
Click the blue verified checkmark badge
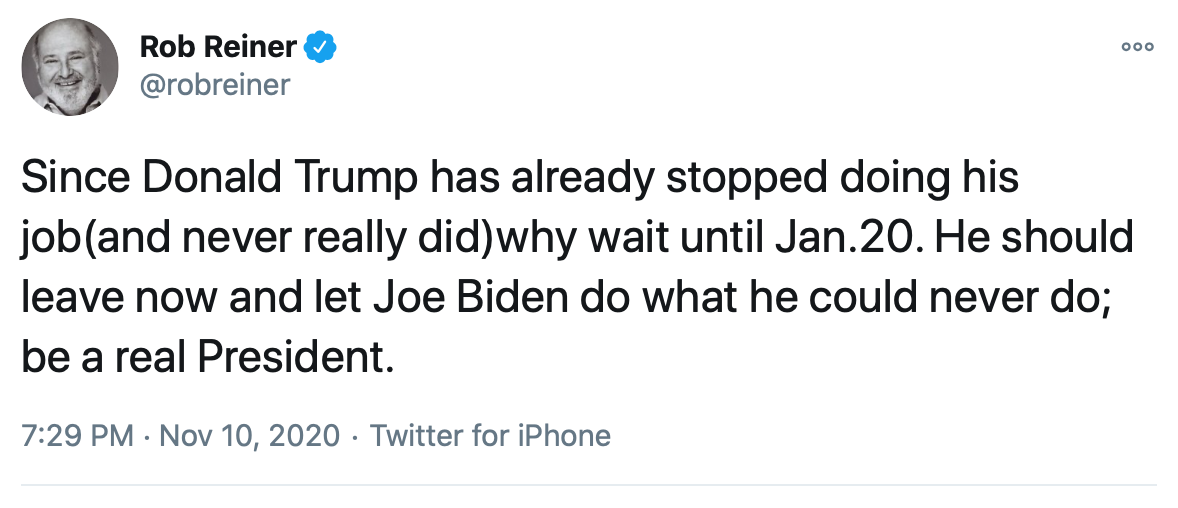(x=321, y=46)
